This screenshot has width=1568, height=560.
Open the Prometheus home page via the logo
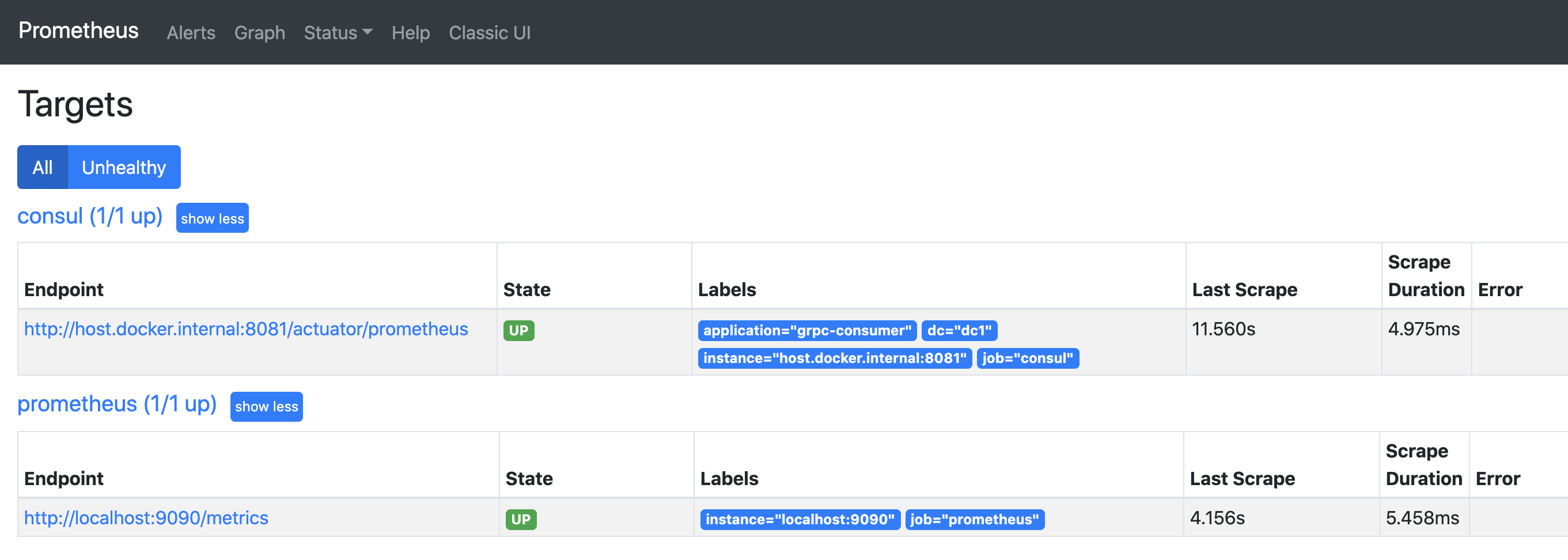(78, 31)
